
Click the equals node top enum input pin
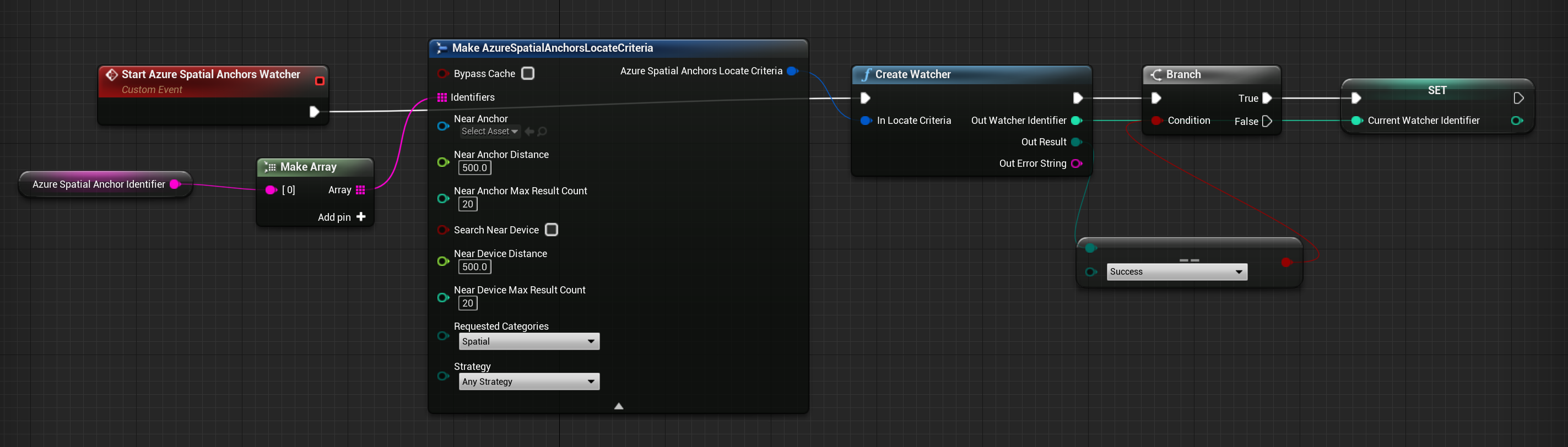point(1091,248)
